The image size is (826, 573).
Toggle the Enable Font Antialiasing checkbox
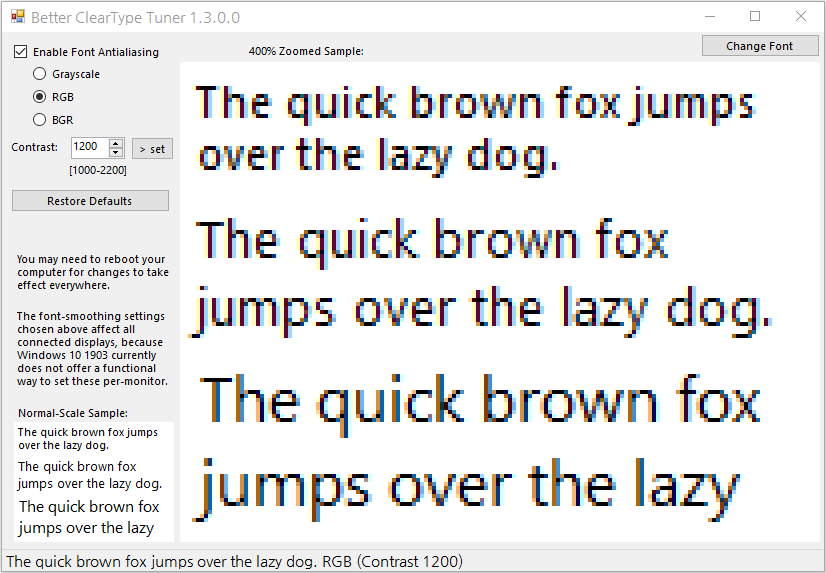[21, 52]
